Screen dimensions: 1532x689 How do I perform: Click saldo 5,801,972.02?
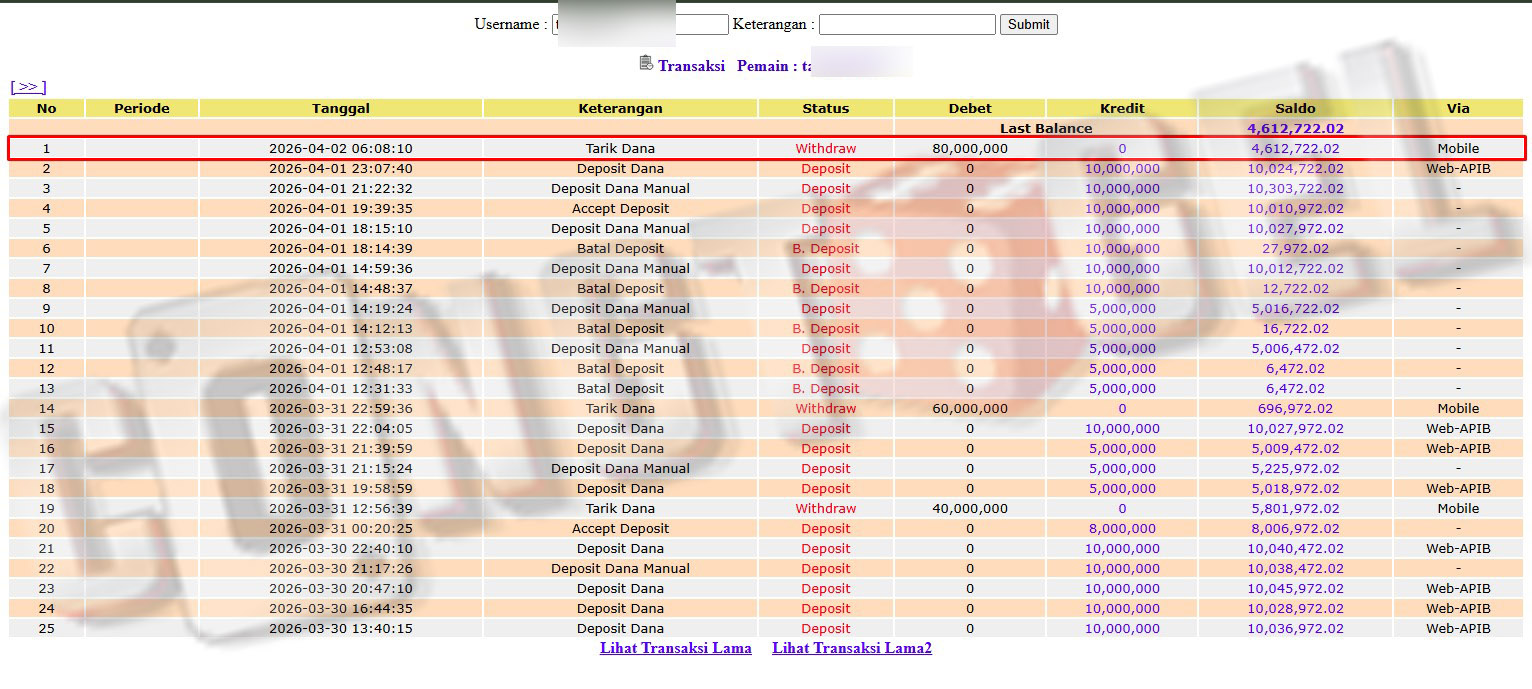[1296, 508]
